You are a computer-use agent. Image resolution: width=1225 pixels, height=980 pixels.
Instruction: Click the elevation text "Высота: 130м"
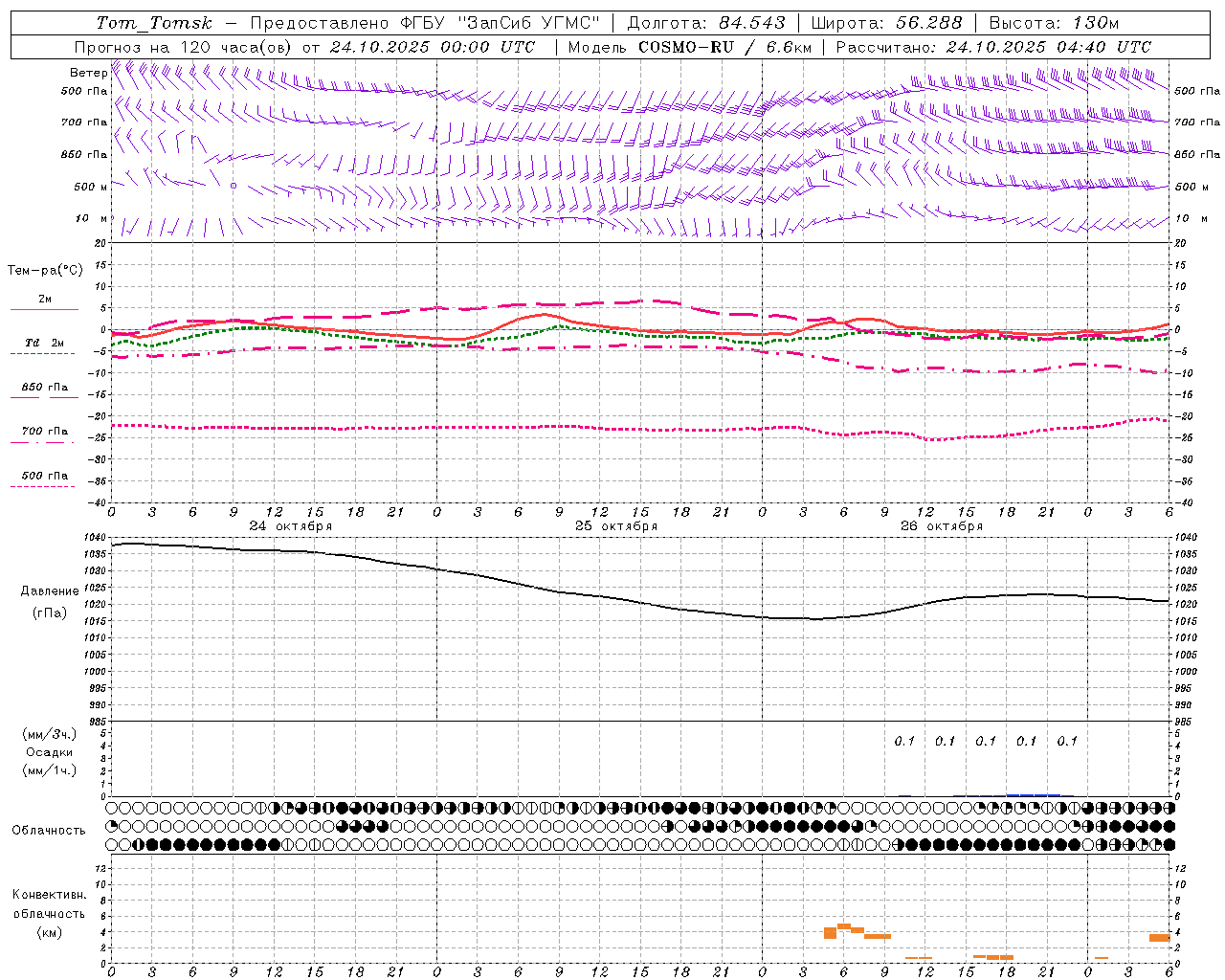(x=1054, y=23)
